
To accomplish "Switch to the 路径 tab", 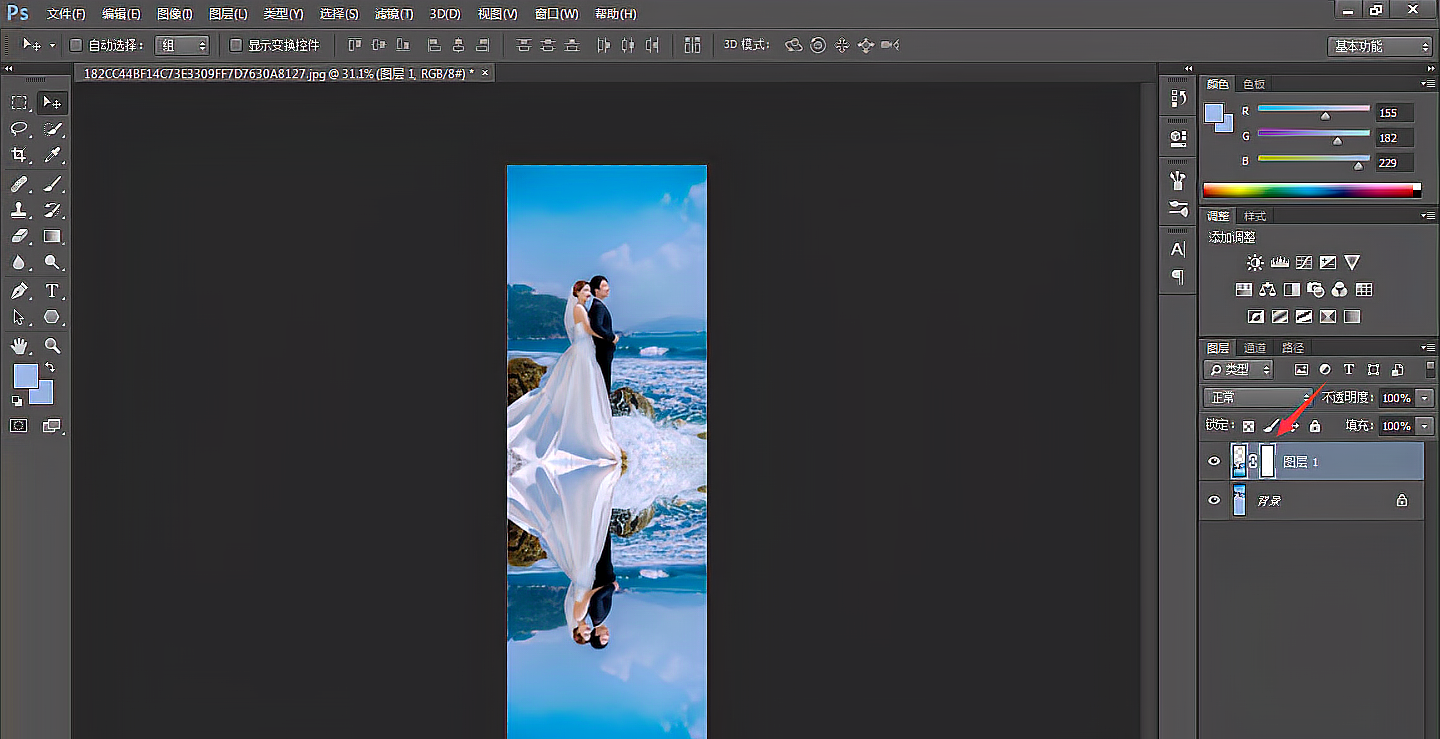I will tap(1293, 348).
